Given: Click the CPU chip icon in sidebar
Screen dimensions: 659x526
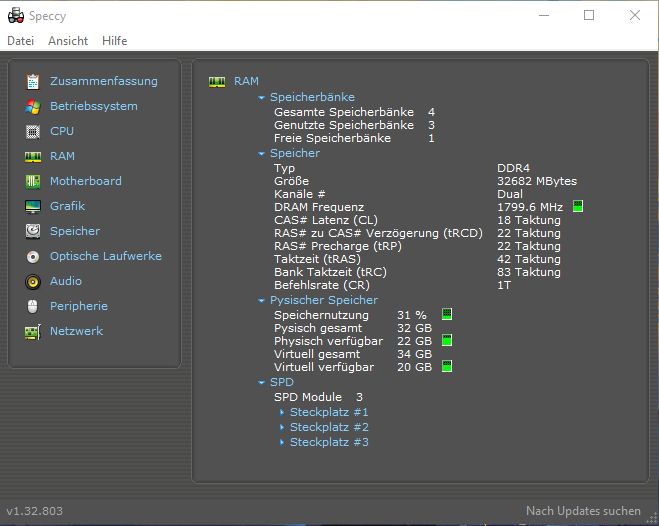Looking at the screenshot, I should 33,132.
